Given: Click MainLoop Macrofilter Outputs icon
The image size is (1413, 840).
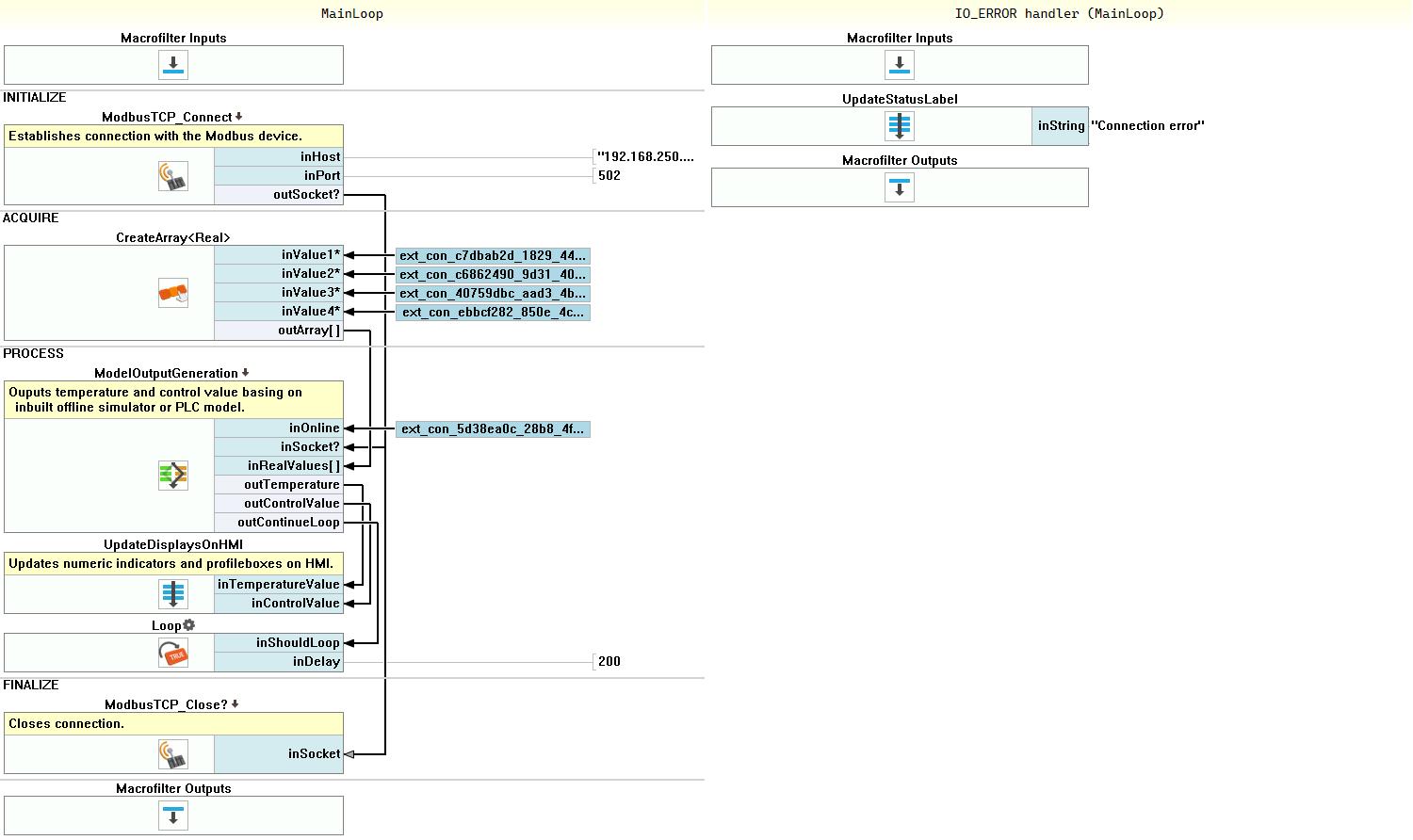Looking at the screenshot, I should click(172, 816).
